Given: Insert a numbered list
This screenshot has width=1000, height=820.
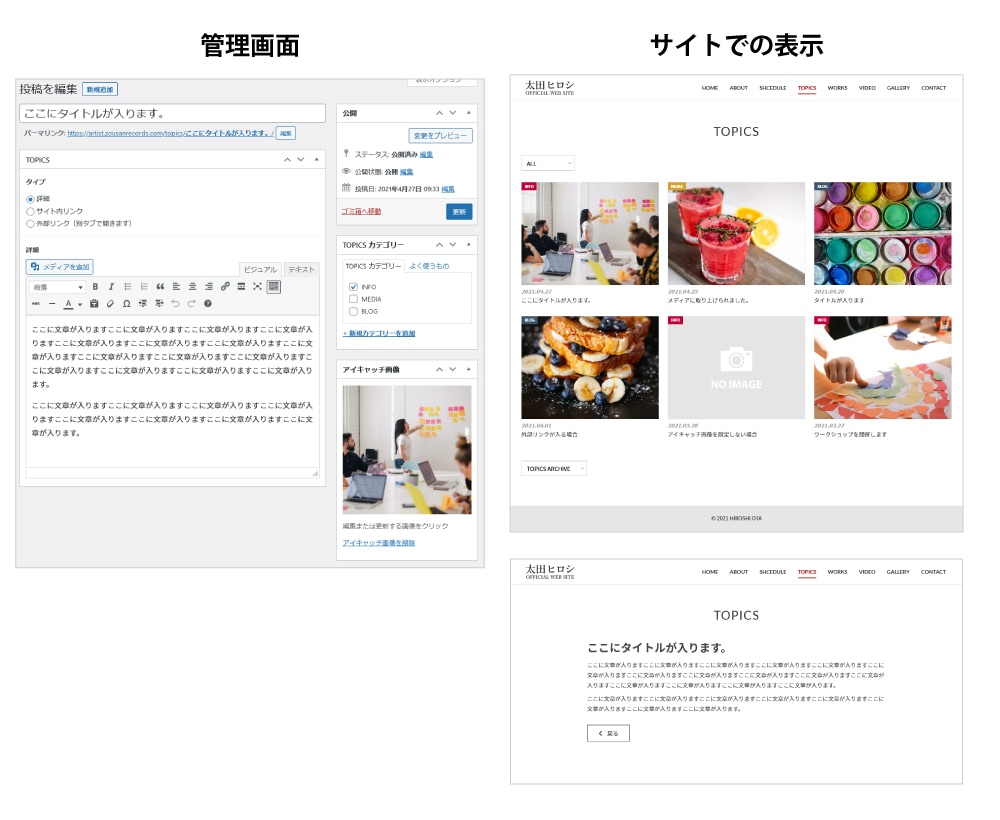Looking at the screenshot, I should (143, 287).
